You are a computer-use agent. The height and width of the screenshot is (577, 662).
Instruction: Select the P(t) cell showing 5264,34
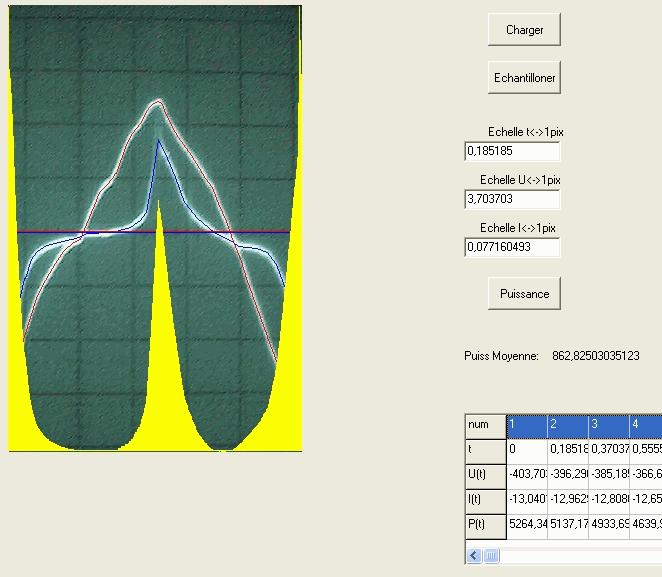pyautogui.click(x=526, y=524)
